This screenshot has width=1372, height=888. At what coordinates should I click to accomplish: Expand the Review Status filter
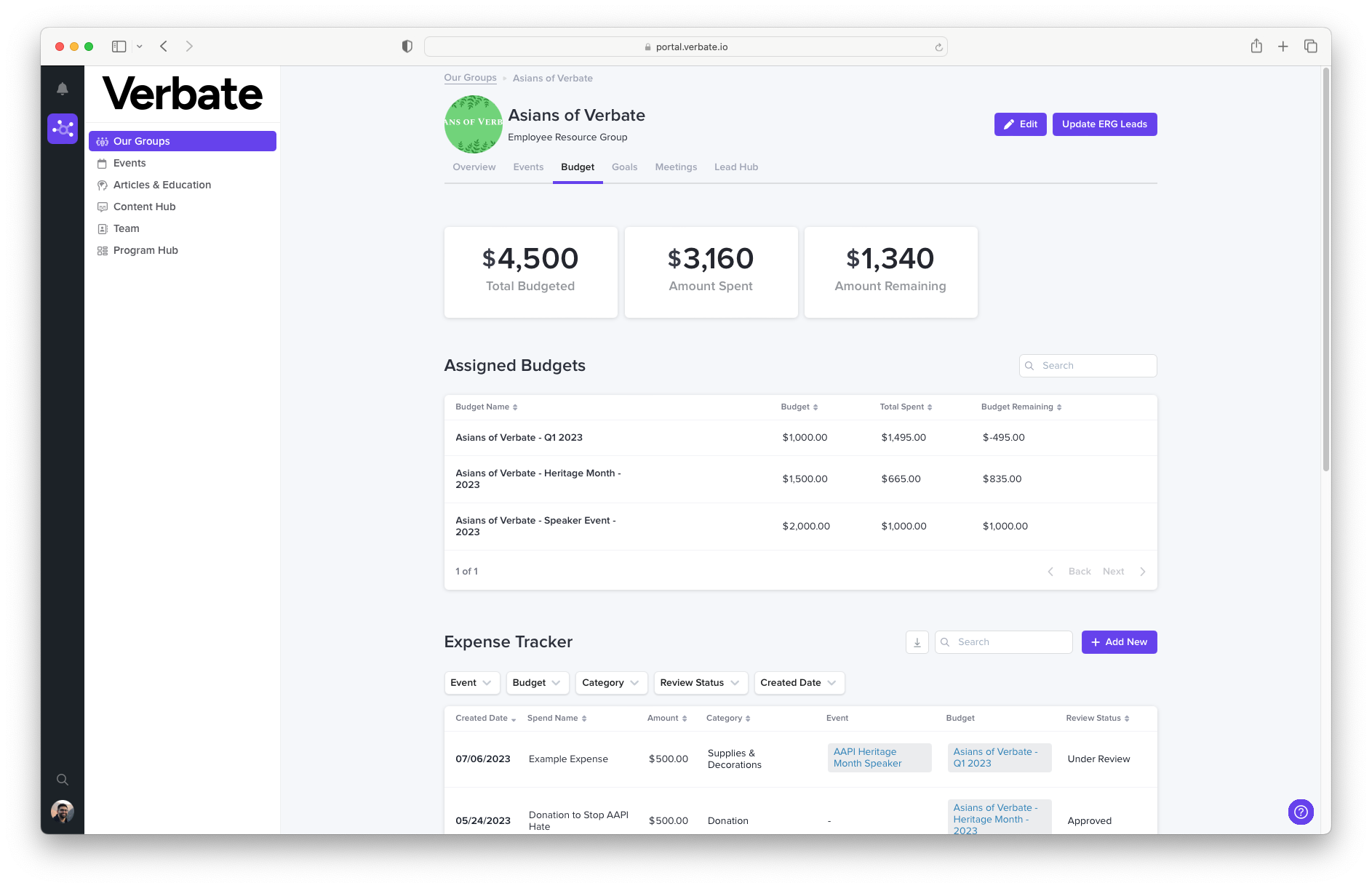pyautogui.click(x=699, y=682)
